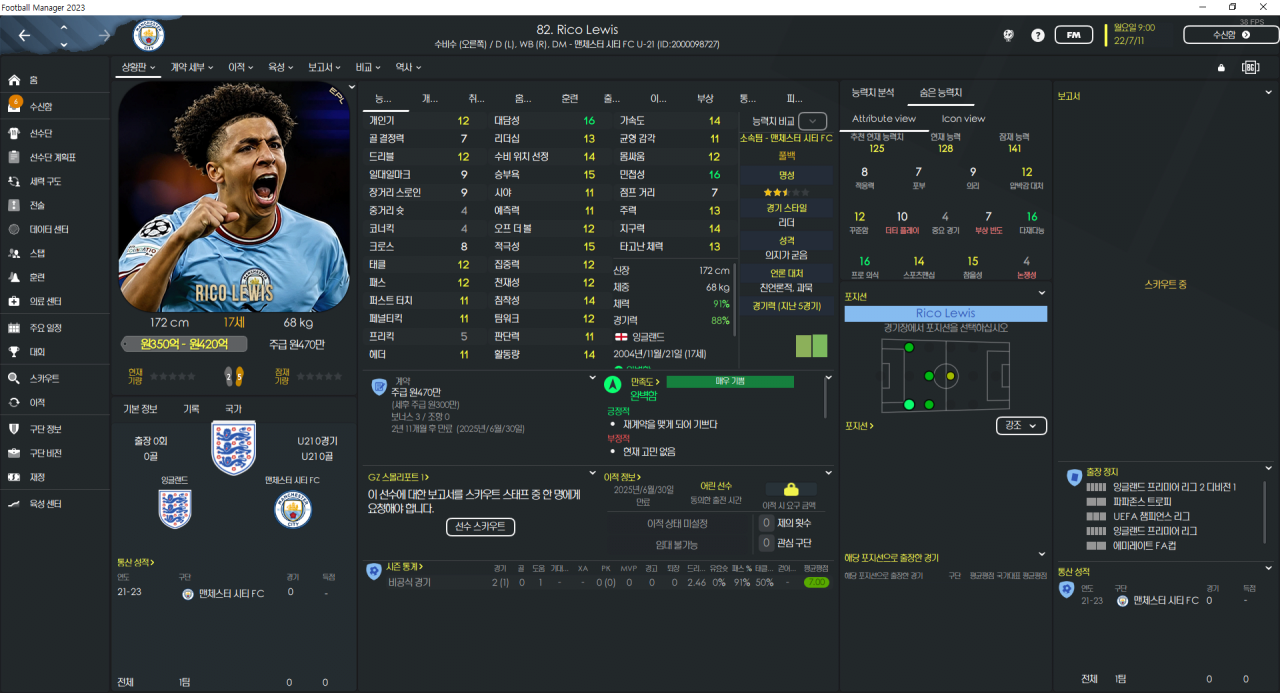Open 훈련 in the left sidebar

tap(55, 277)
